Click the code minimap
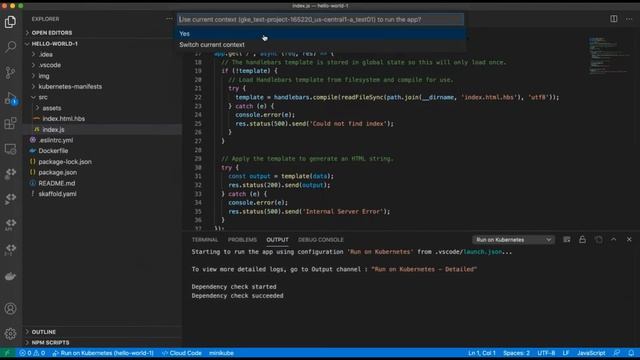 click(608, 55)
